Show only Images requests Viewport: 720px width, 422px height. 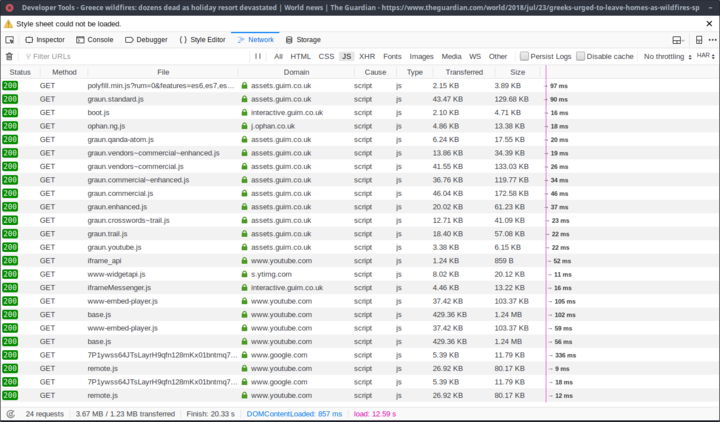tap(421, 57)
